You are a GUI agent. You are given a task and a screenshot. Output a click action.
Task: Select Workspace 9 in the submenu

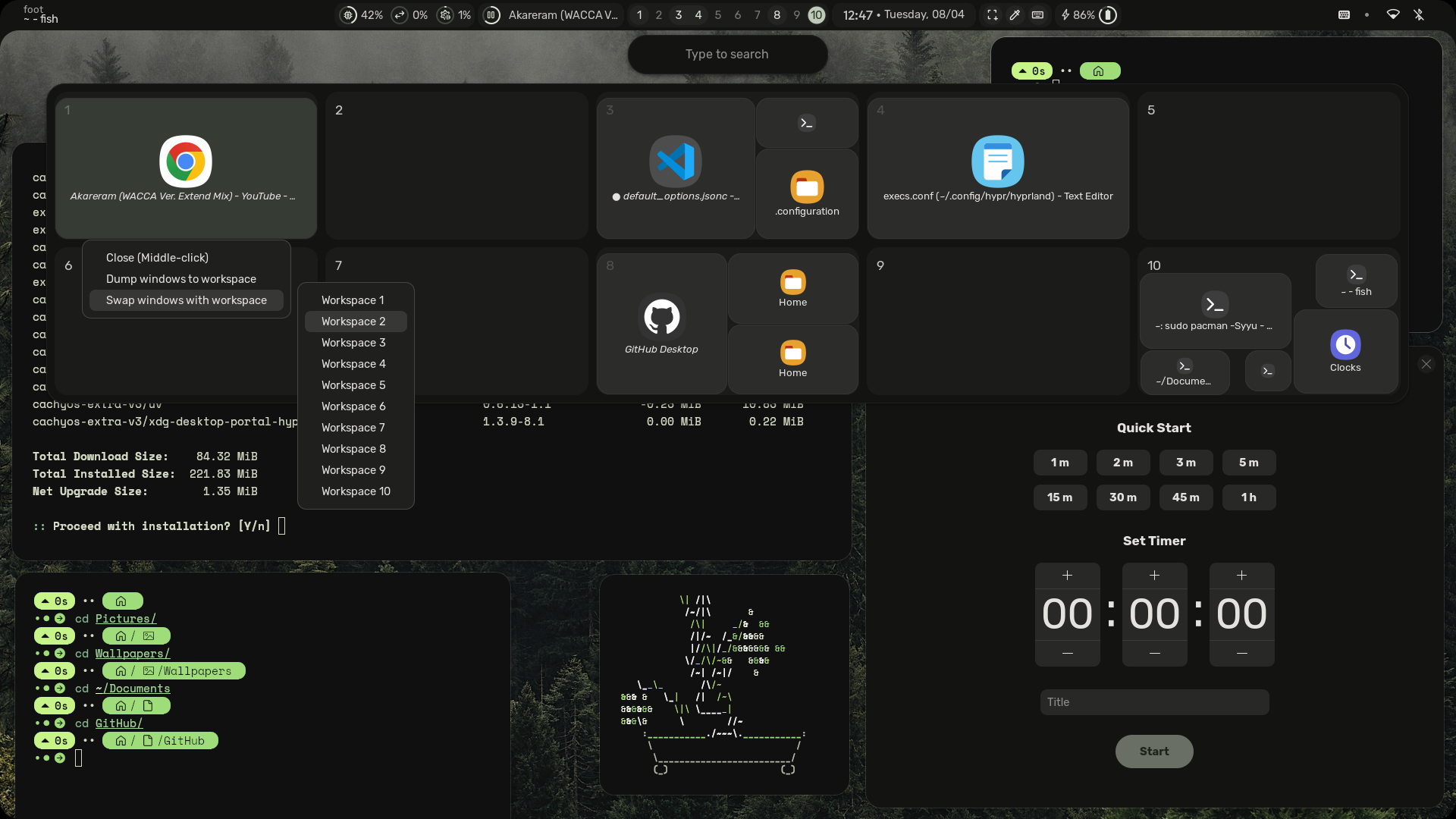point(356,470)
